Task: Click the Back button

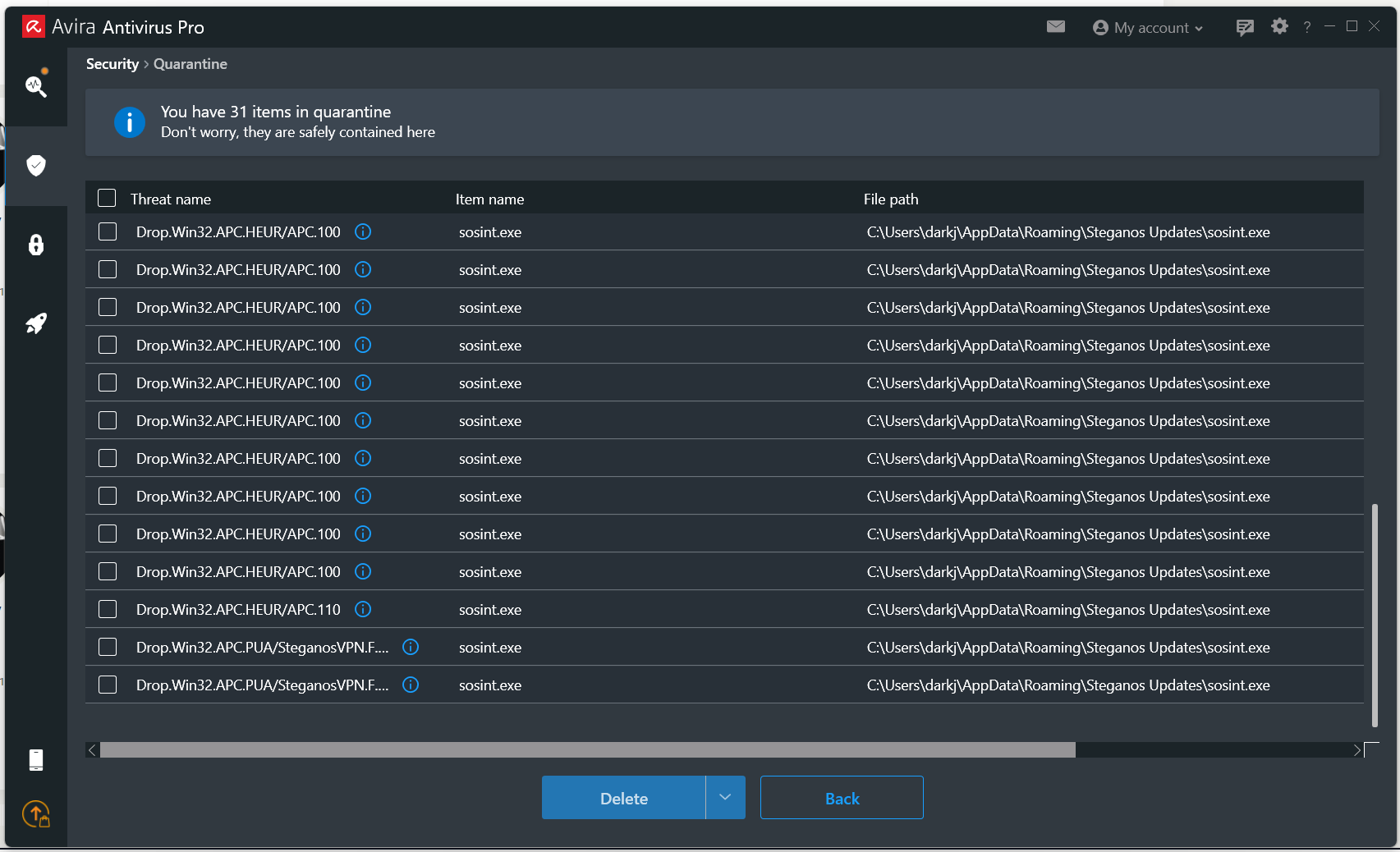Action: click(x=842, y=798)
